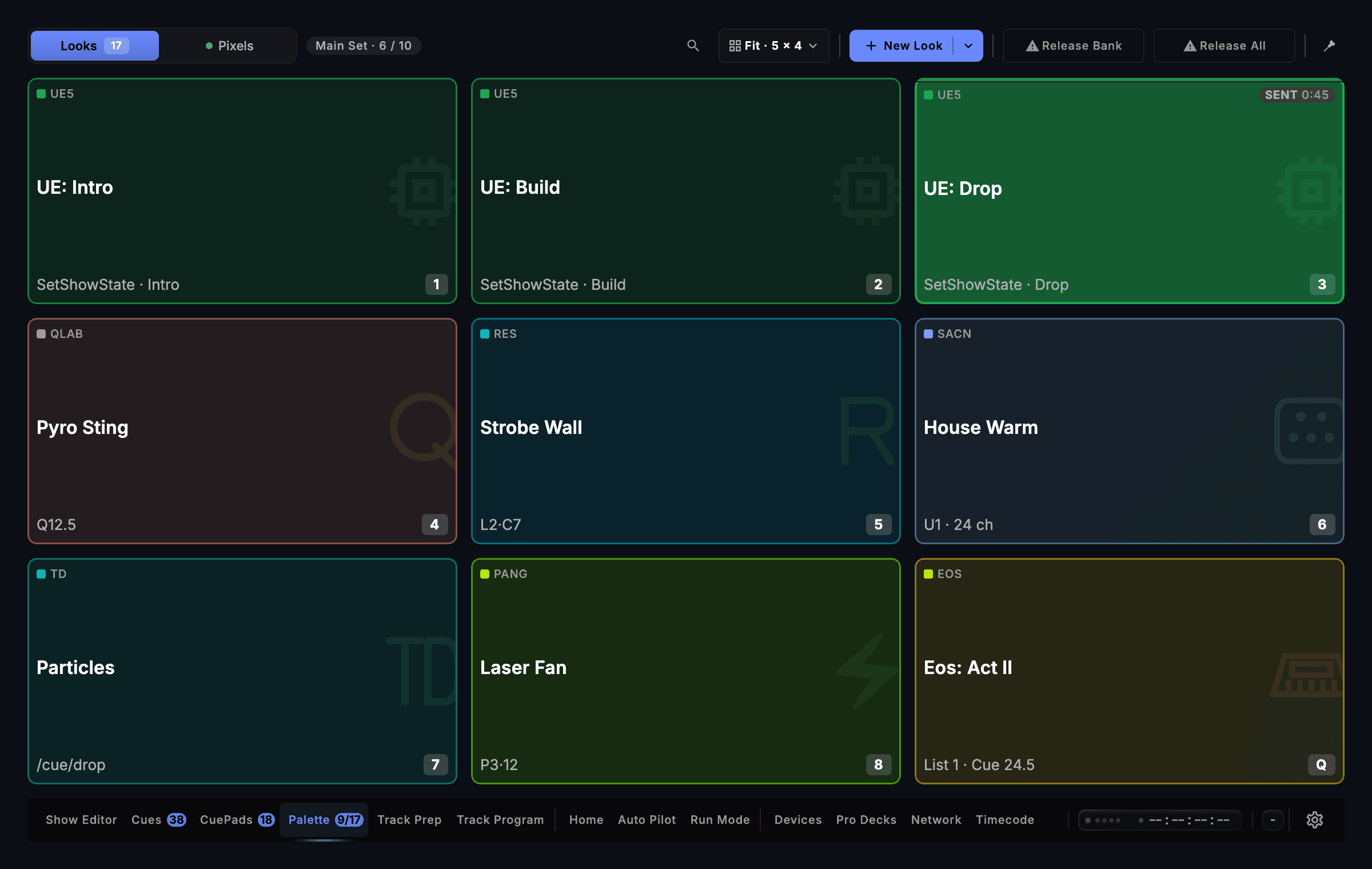
Task: Click the Q icon on Pyro Sting
Action: [424, 430]
